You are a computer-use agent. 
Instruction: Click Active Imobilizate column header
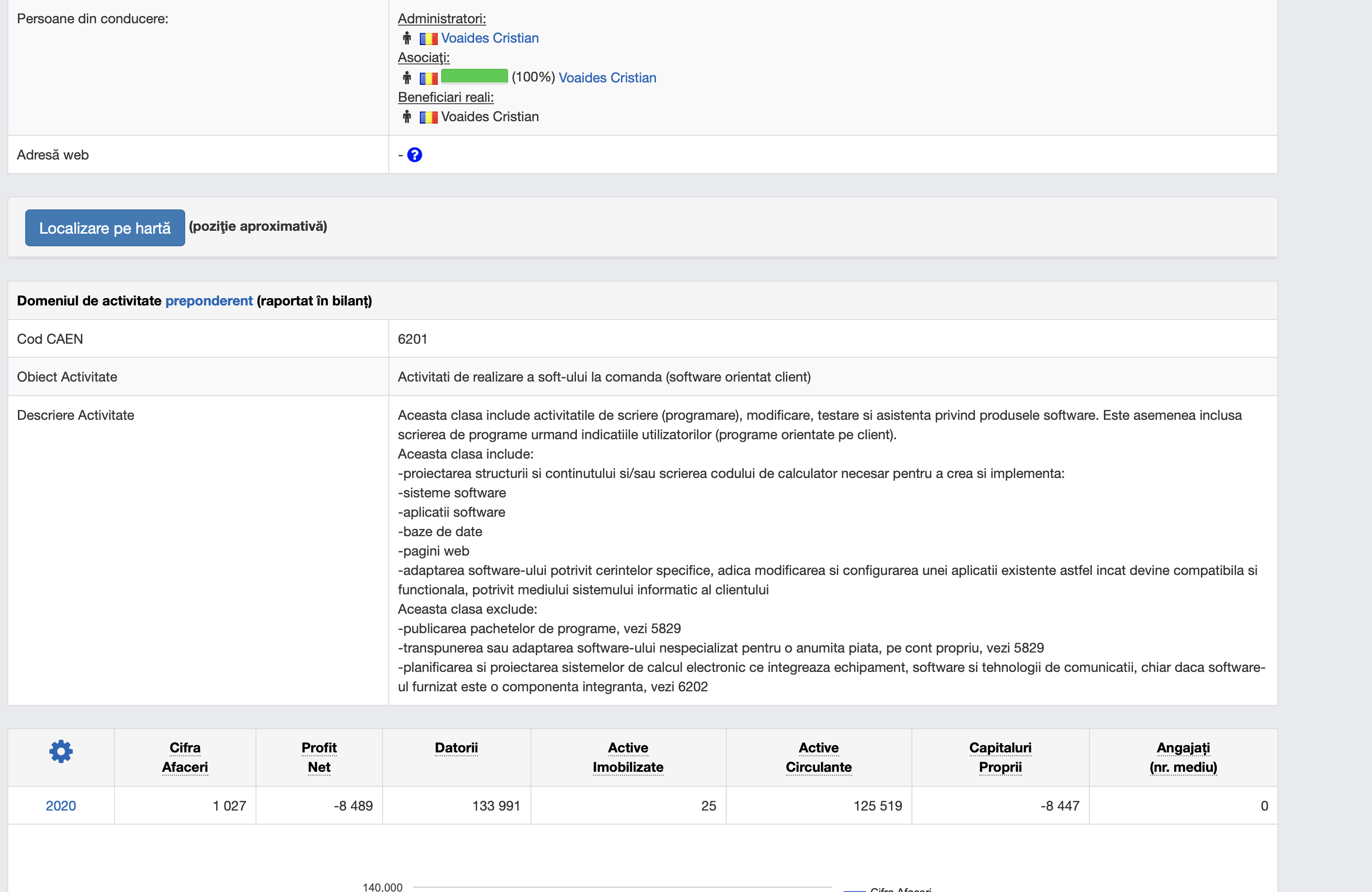[628, 757]
